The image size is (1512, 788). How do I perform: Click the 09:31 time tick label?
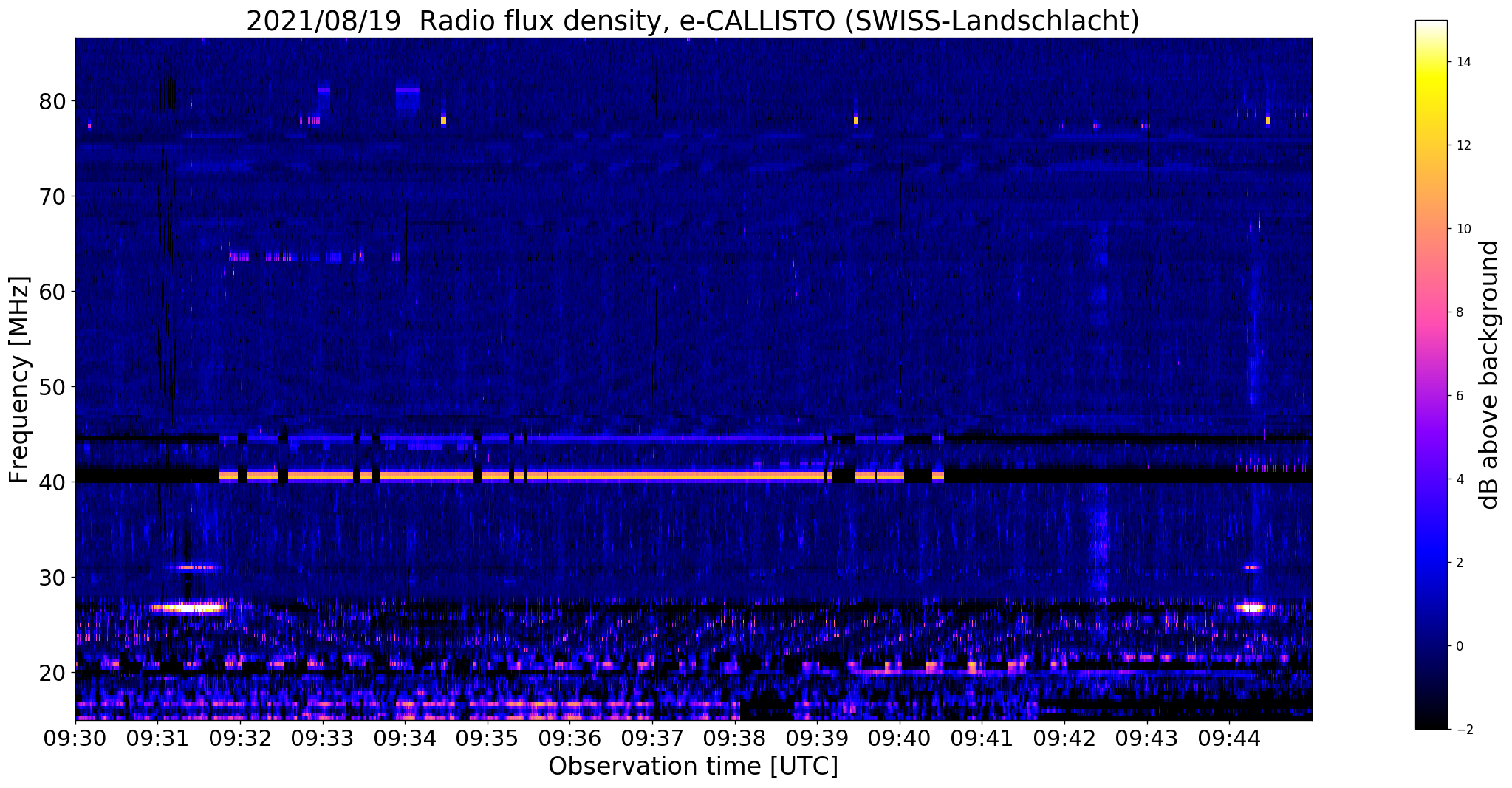(158, 737)
